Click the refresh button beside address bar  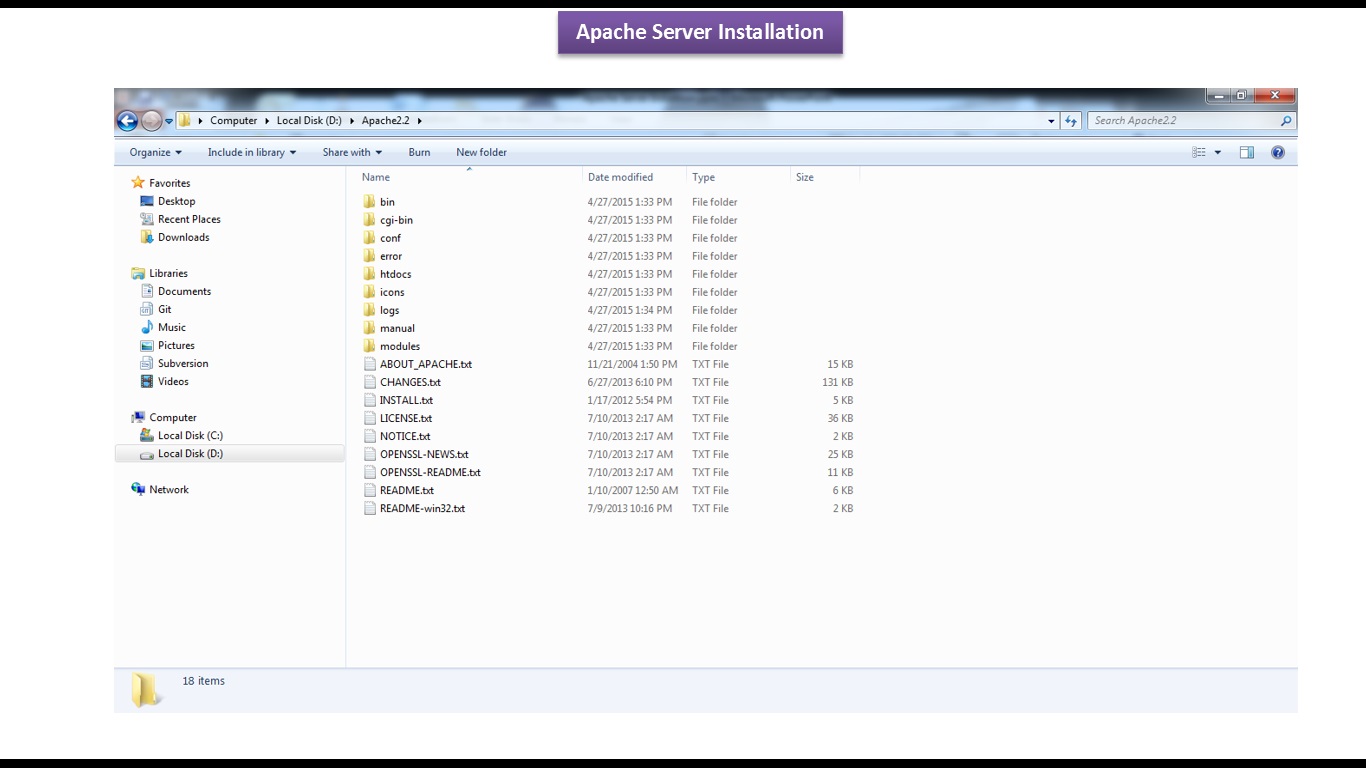coord(1072,121)
